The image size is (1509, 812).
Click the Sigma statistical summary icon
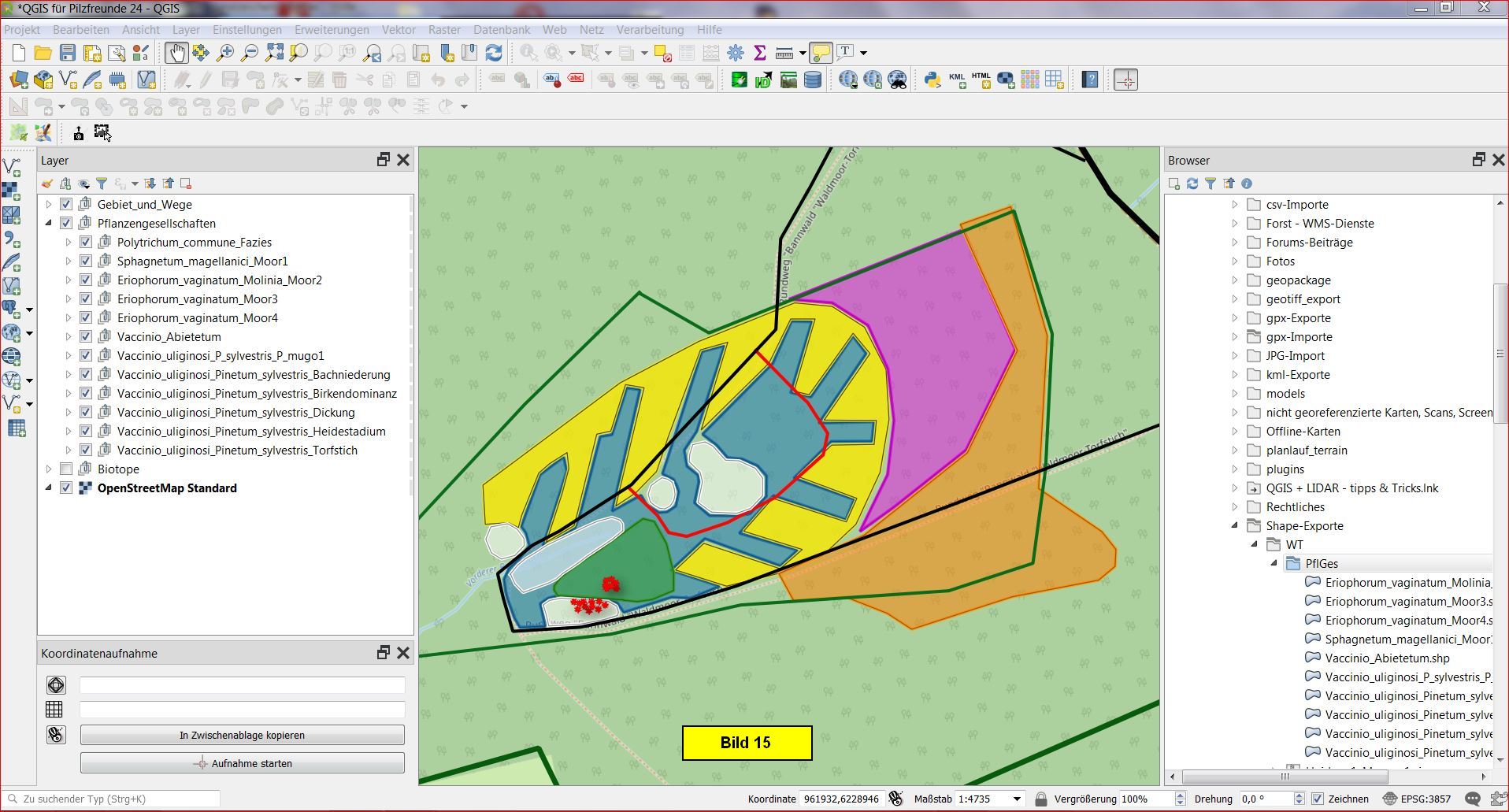tap(760, 53)
